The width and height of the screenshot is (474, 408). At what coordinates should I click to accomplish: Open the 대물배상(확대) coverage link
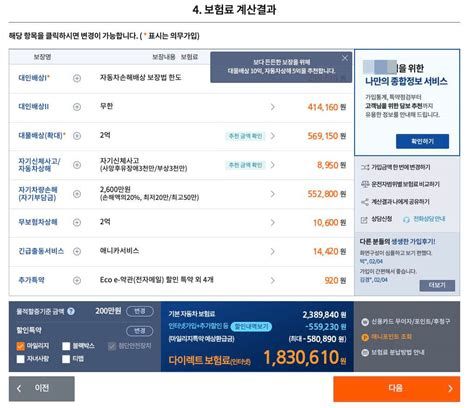tap(42, 136)
